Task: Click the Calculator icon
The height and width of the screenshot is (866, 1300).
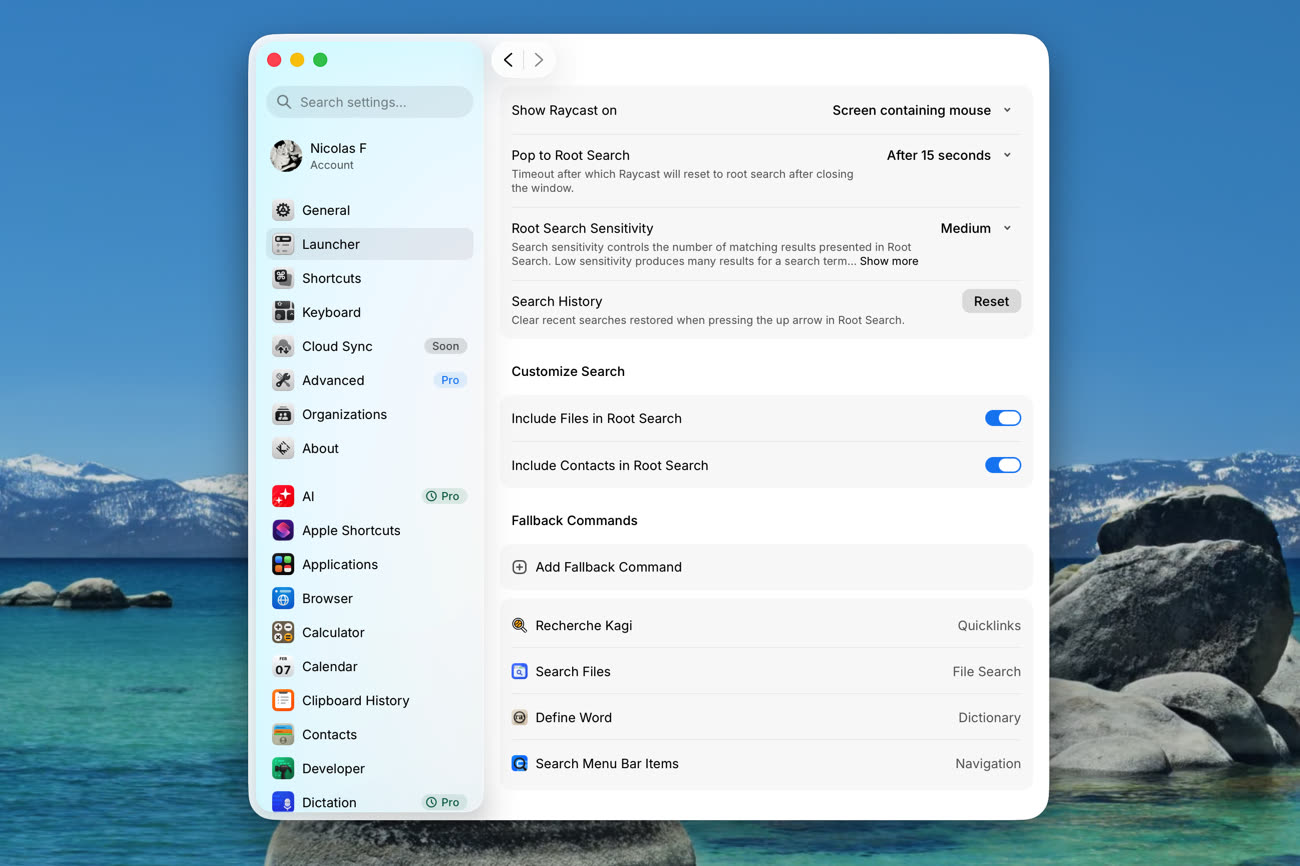Action: (283, 632)
